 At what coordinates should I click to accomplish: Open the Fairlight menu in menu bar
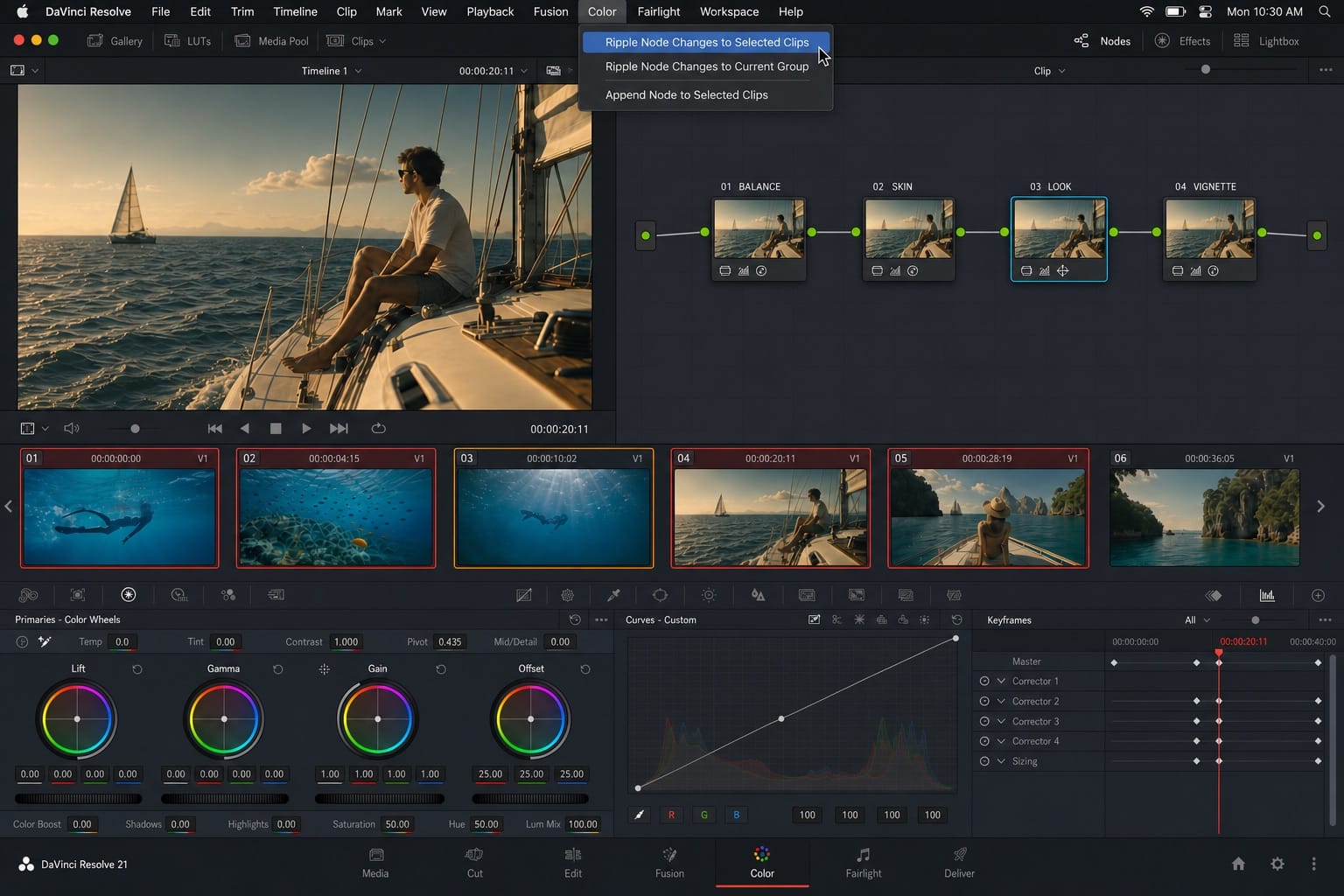click(x=658, y=11)
